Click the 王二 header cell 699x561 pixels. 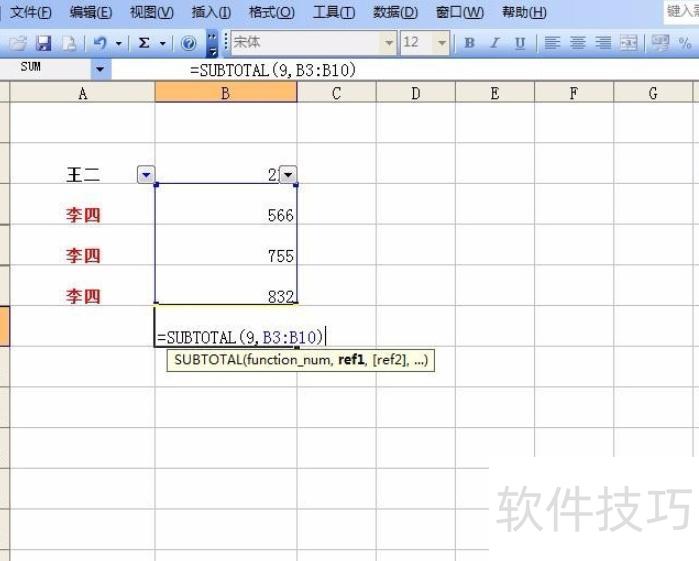point(82,164)
